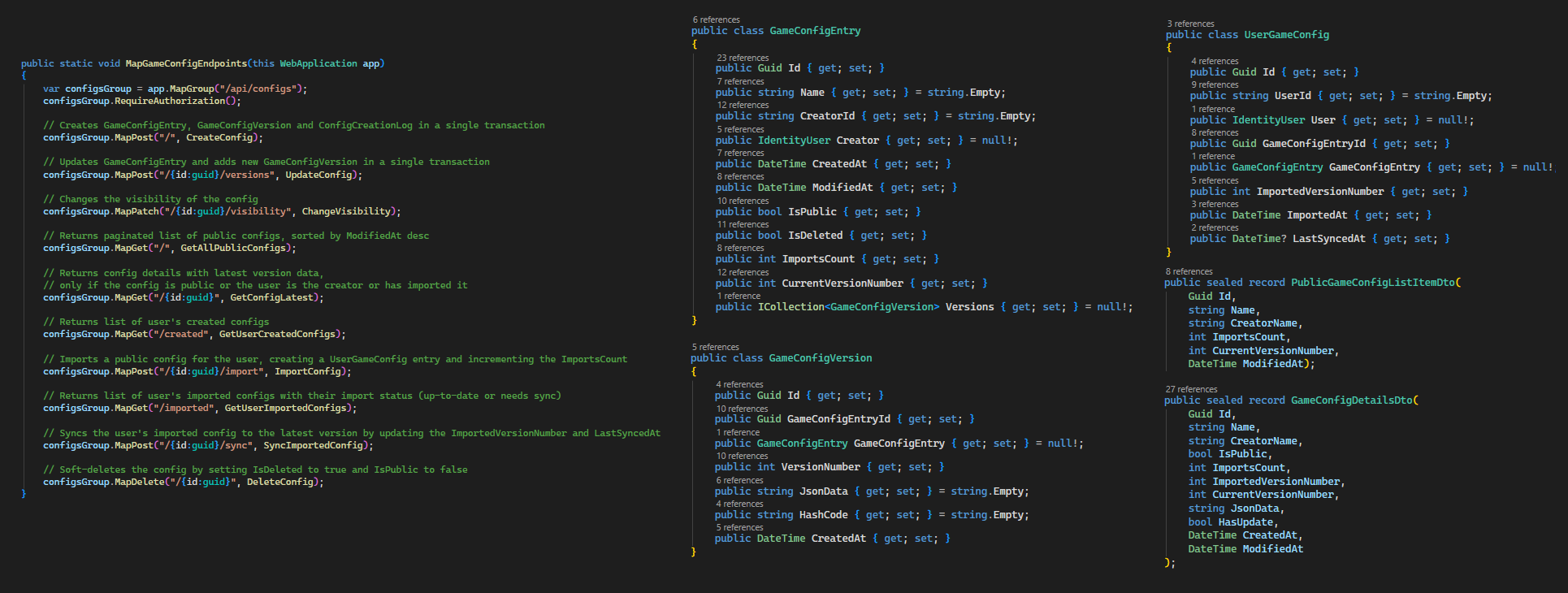Click the ICollection<GameConfigVersion> type name

point(848,307)
